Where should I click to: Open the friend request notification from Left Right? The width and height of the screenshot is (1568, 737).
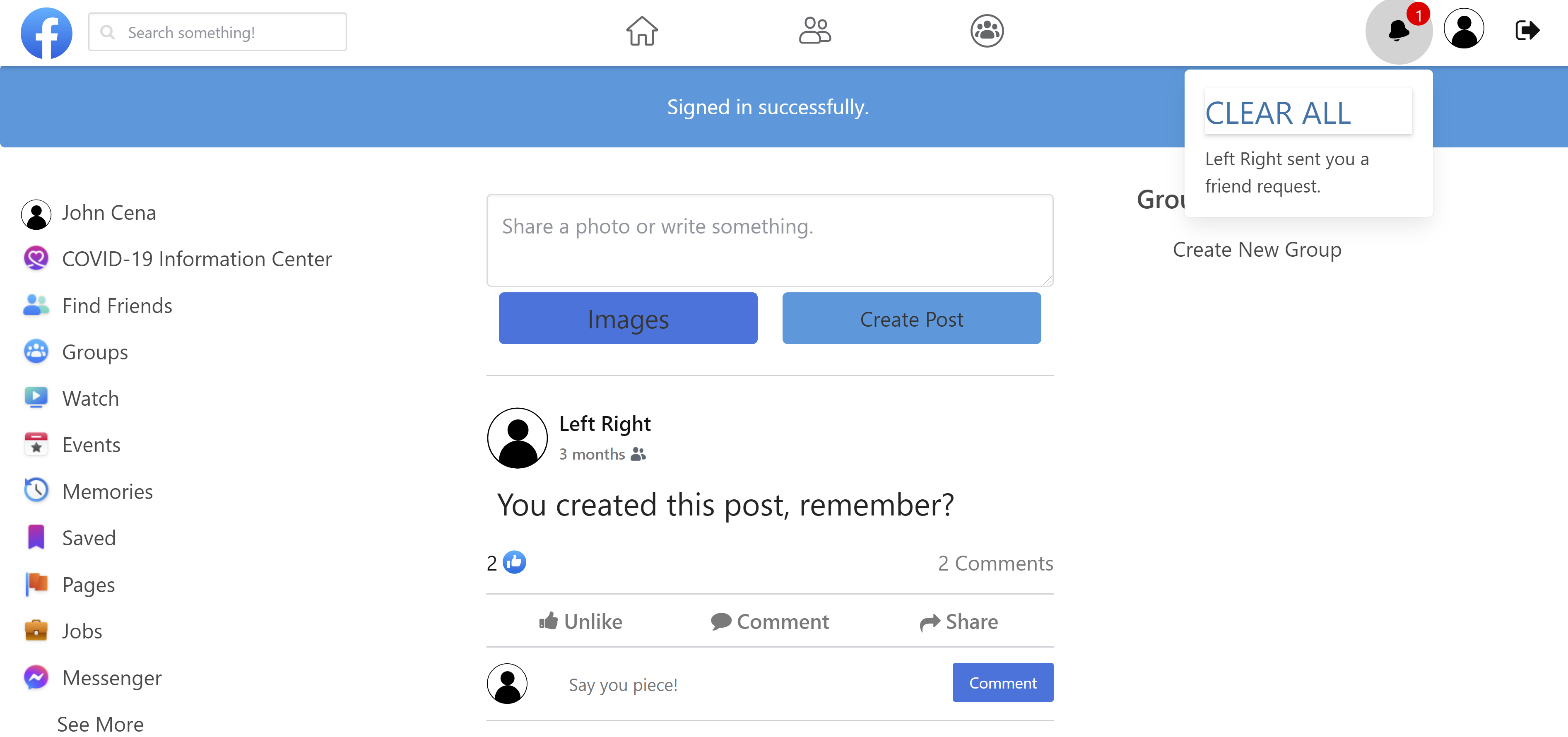point(1287,172)
